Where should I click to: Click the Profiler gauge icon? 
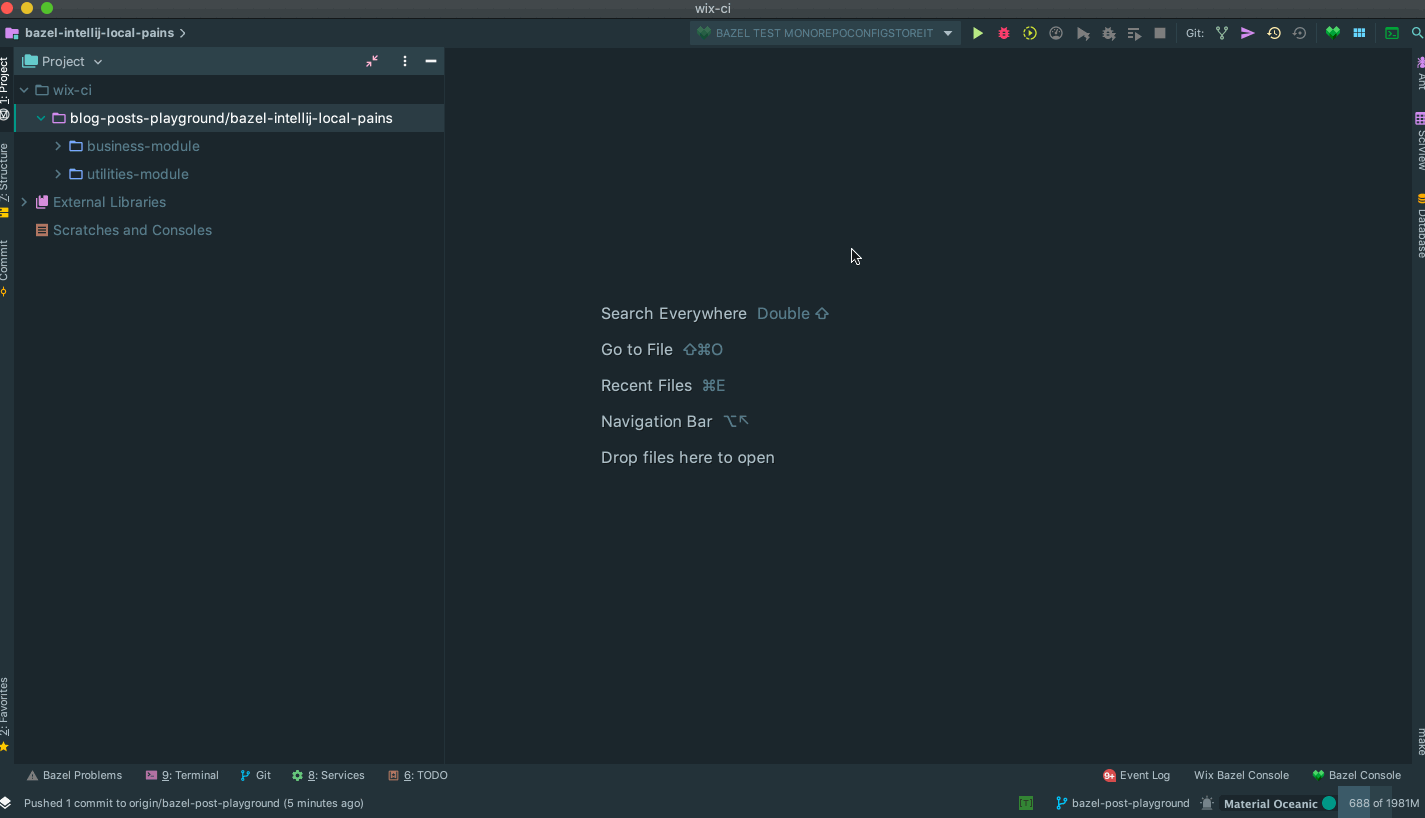pos(1056,33)
